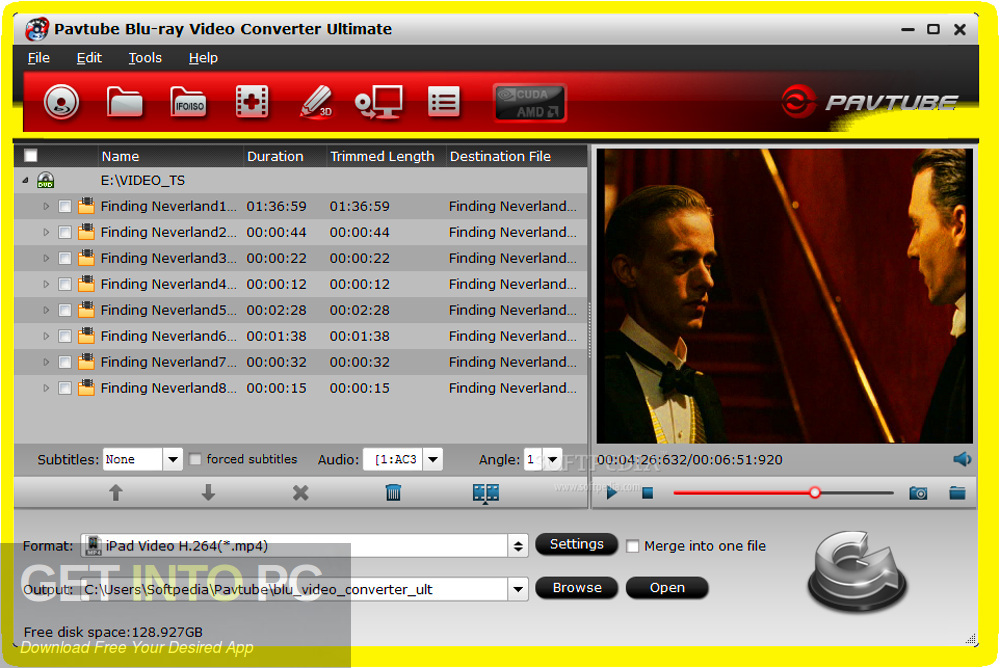This screenshot has width=1000, height=668.
Task: Click the window resize grip corner
Action: (971, 639)
